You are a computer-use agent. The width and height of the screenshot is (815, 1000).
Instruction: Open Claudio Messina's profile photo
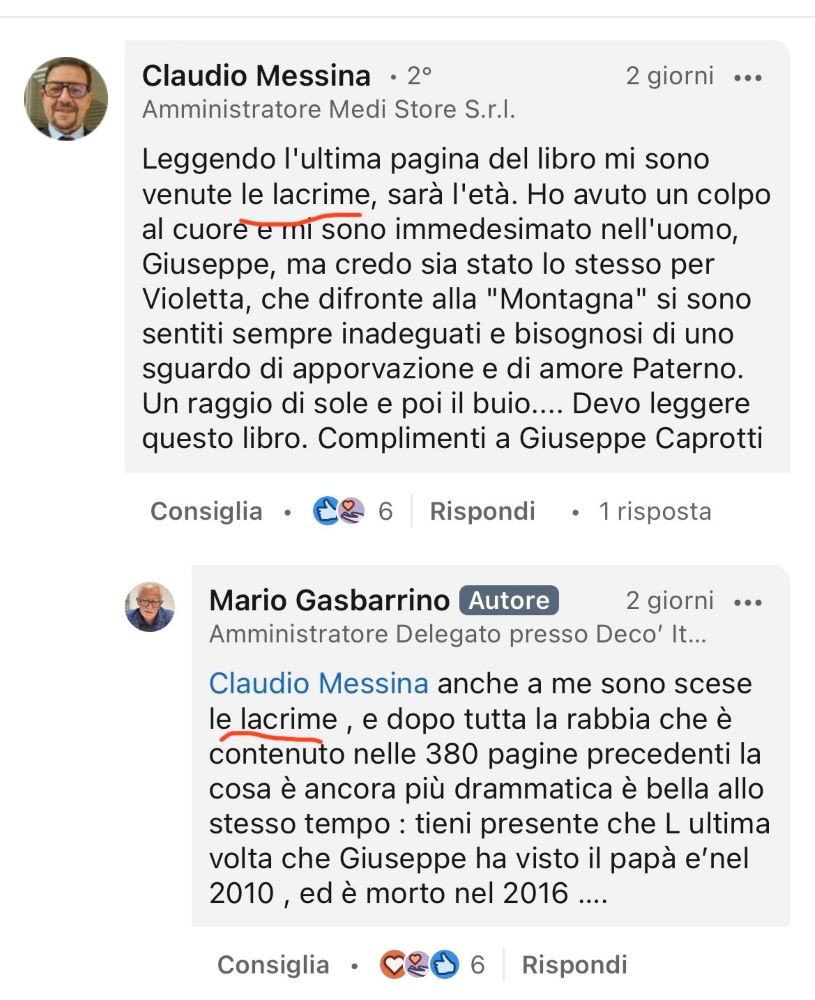tap(66, 97)
